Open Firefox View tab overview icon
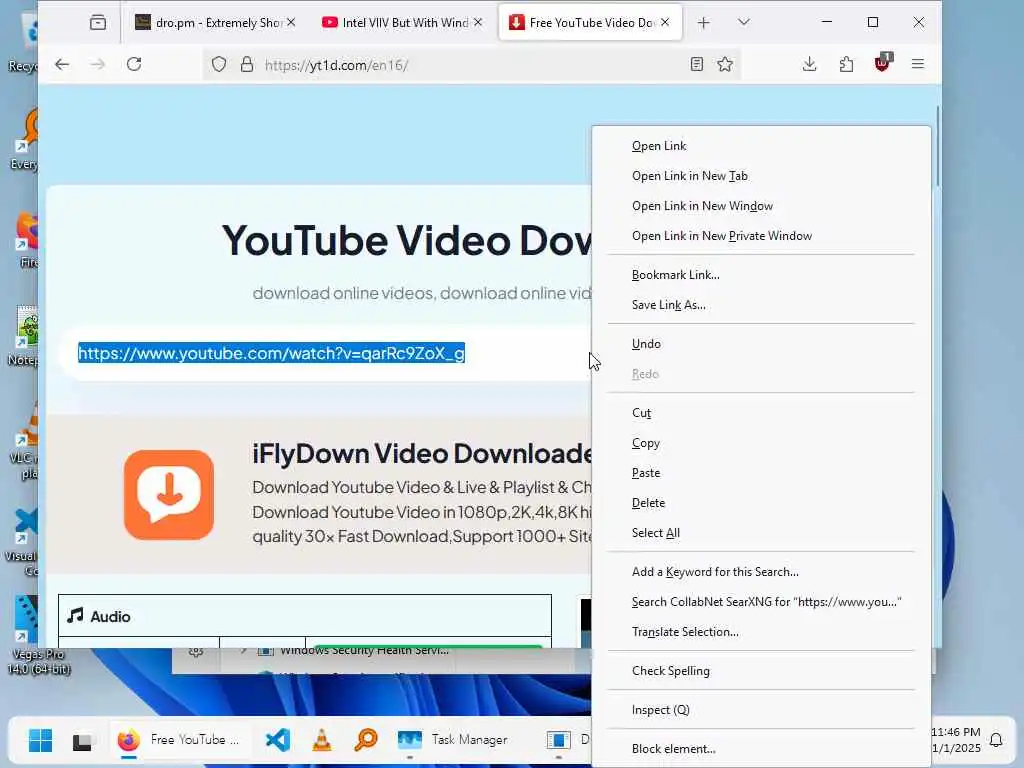 coord(98,23)
